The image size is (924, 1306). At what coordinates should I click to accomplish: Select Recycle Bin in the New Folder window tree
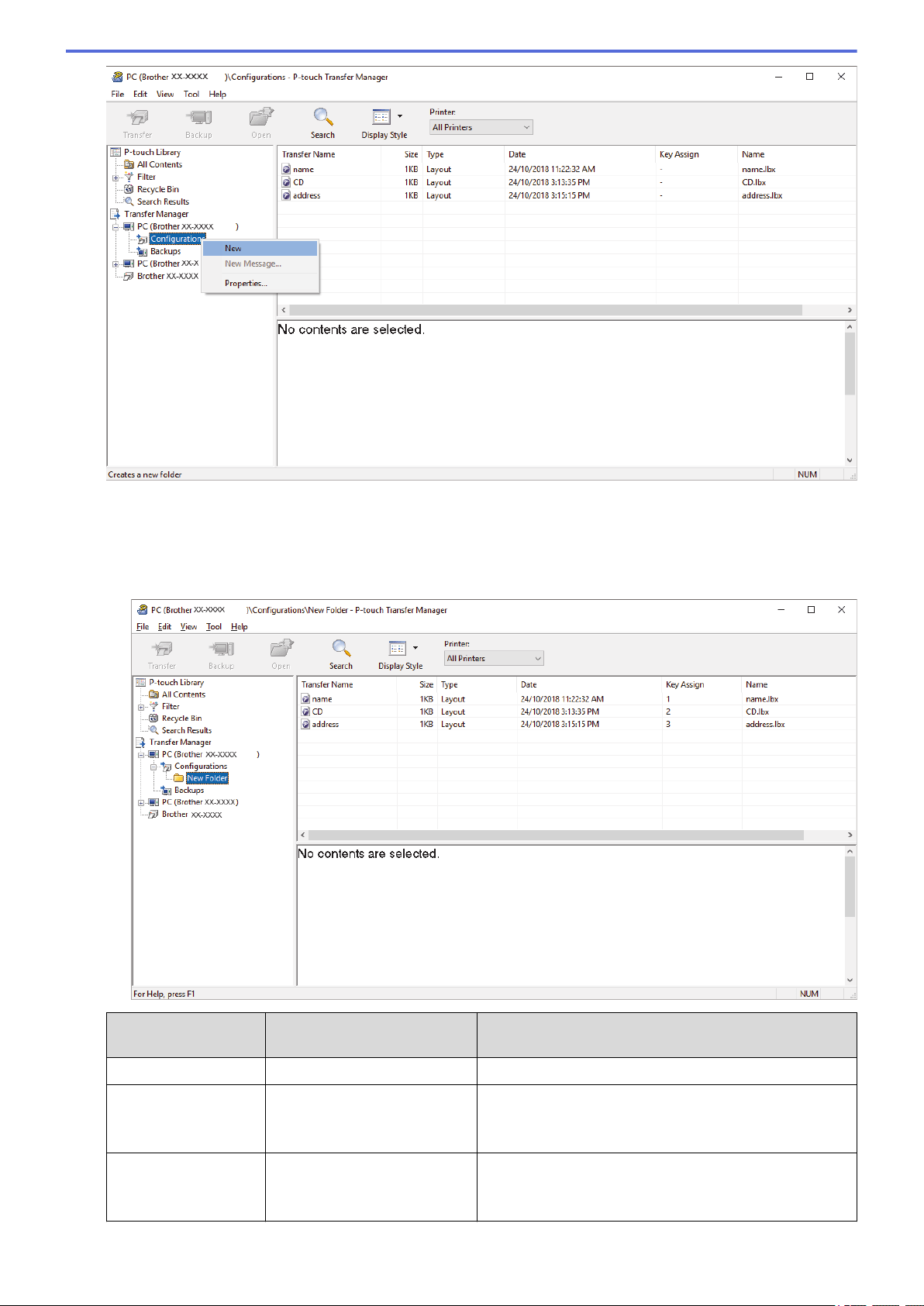point(181,718)
